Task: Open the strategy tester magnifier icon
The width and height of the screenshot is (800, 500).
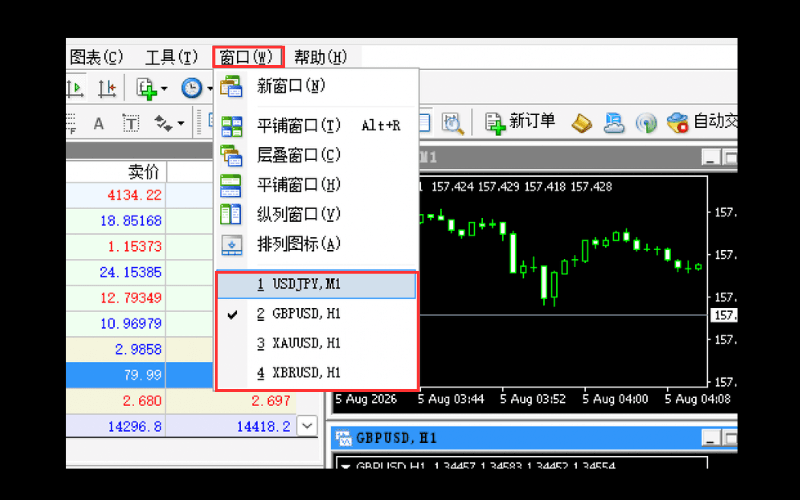Action: click(x=453, y=123)
